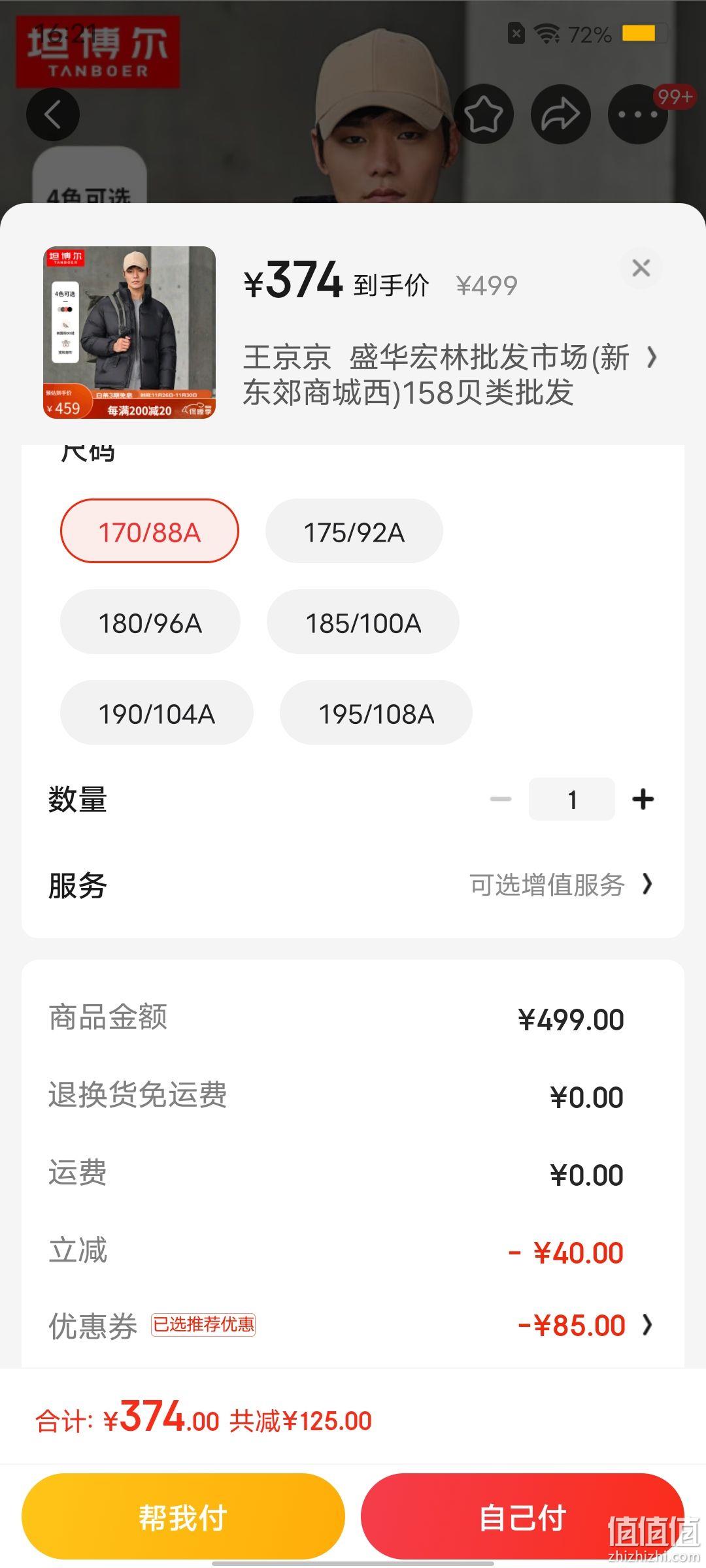
Task: Open the three-dot more menu
Action: (x=637, y=114)
